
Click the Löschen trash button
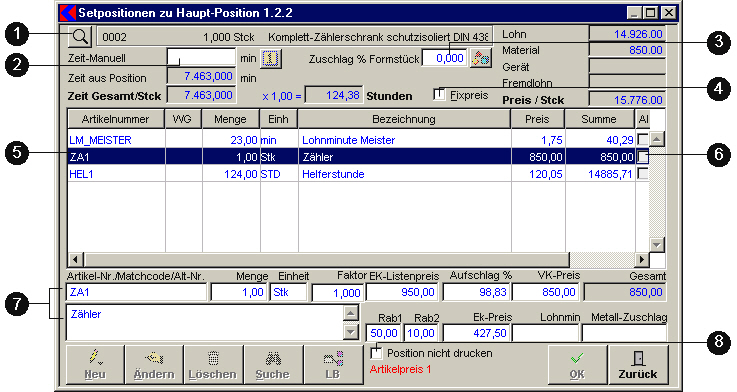coord(213,365)
